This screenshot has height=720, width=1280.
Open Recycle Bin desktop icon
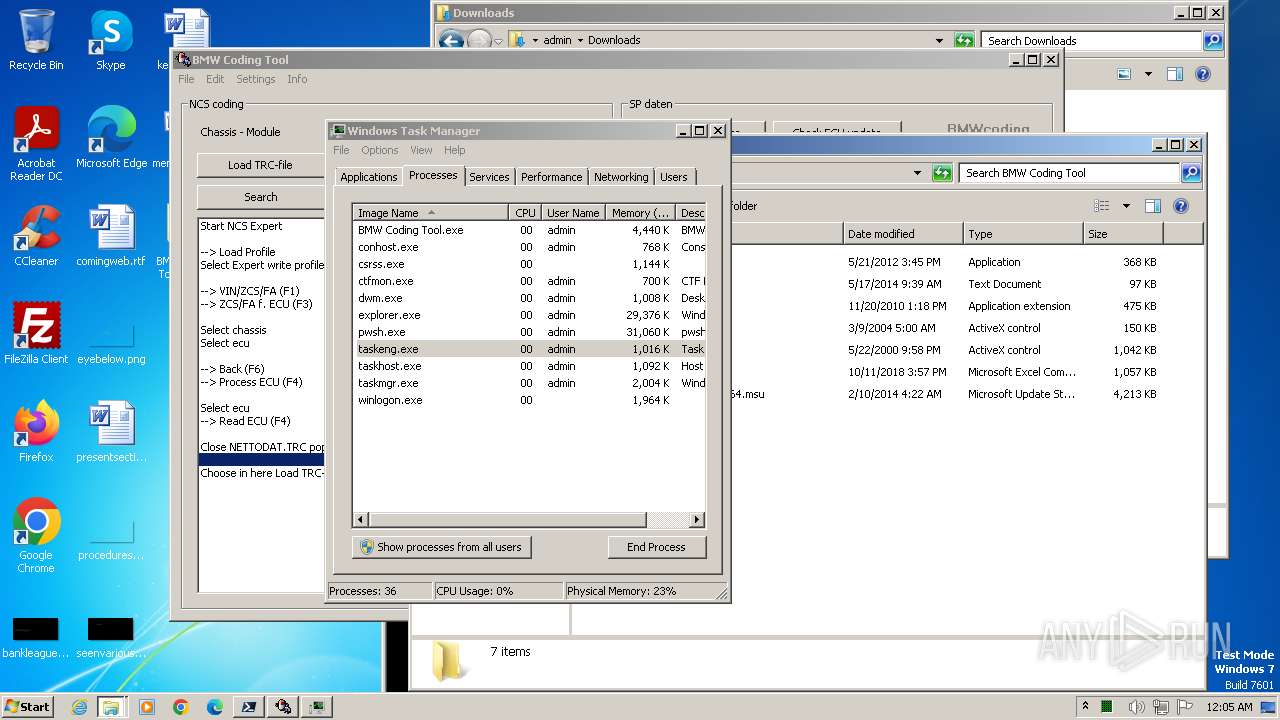click(36, 40)
